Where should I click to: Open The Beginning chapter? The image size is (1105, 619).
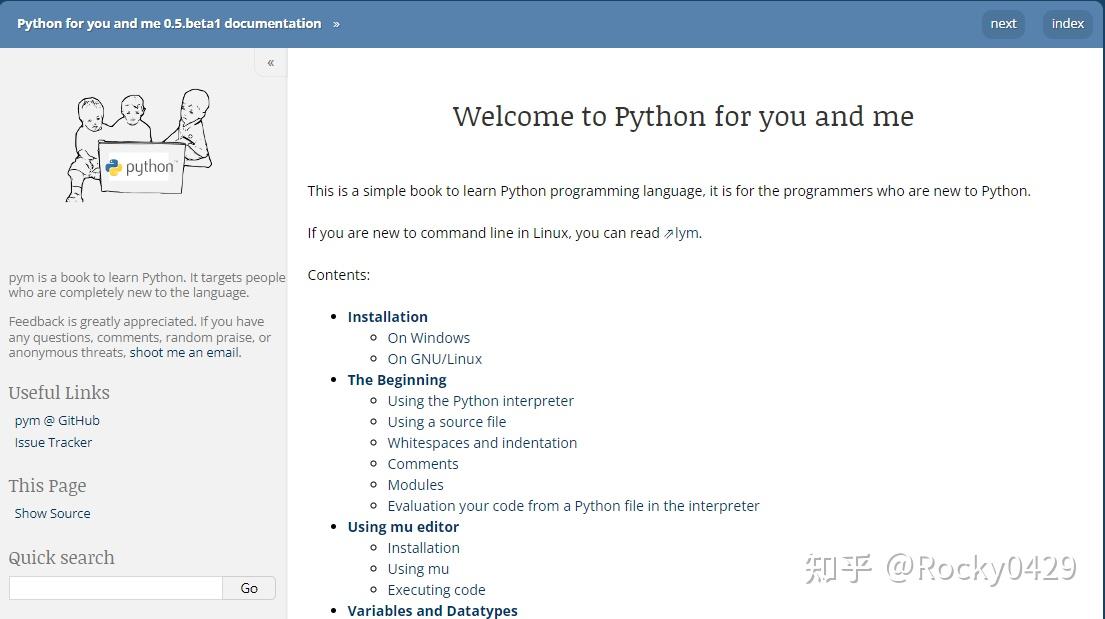[x=397, y=379]
